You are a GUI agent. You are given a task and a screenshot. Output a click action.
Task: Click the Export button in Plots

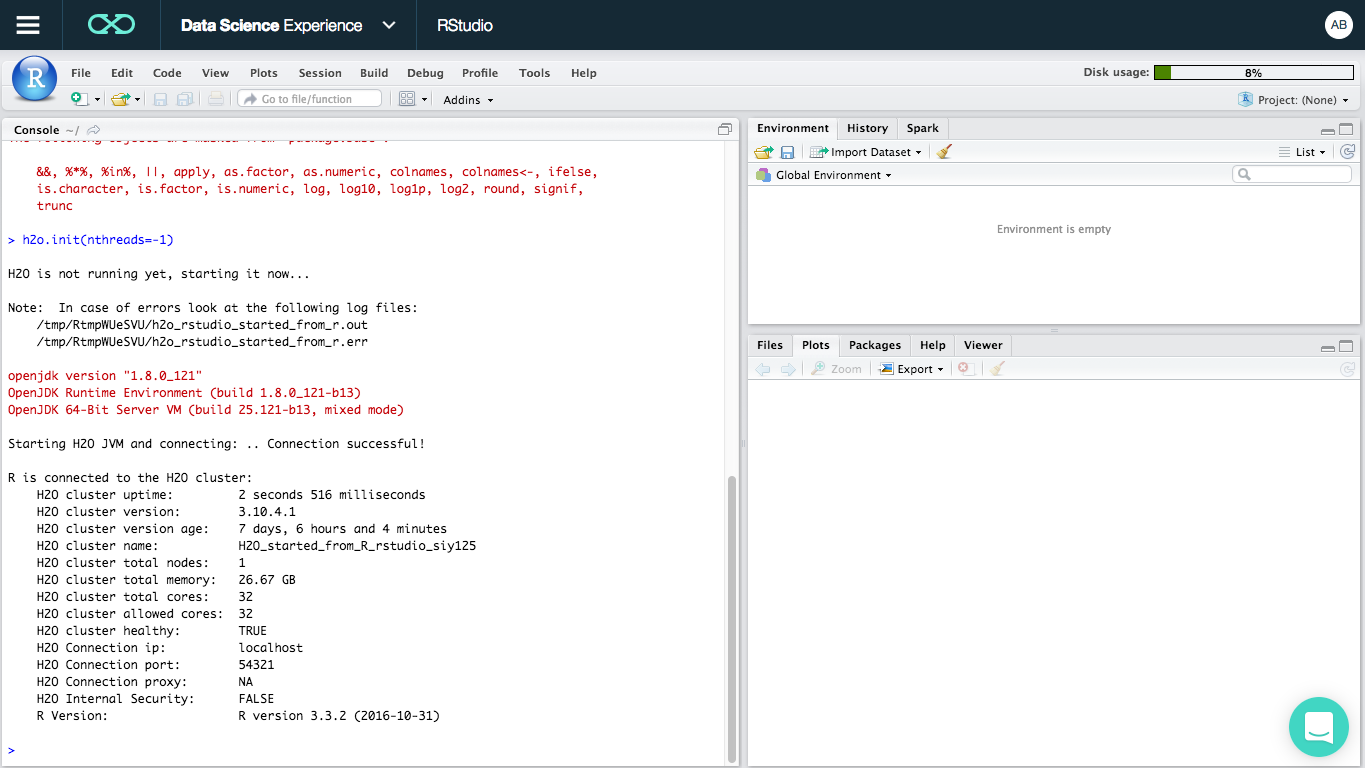click(911, 369)
